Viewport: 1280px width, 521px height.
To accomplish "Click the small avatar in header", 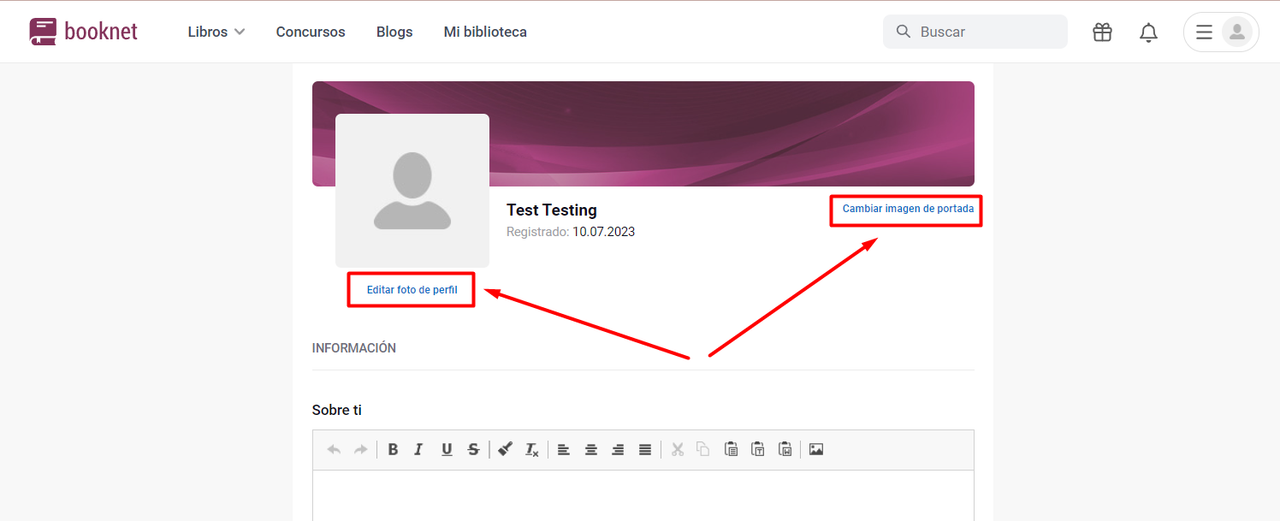I will tap(1237, 32).
